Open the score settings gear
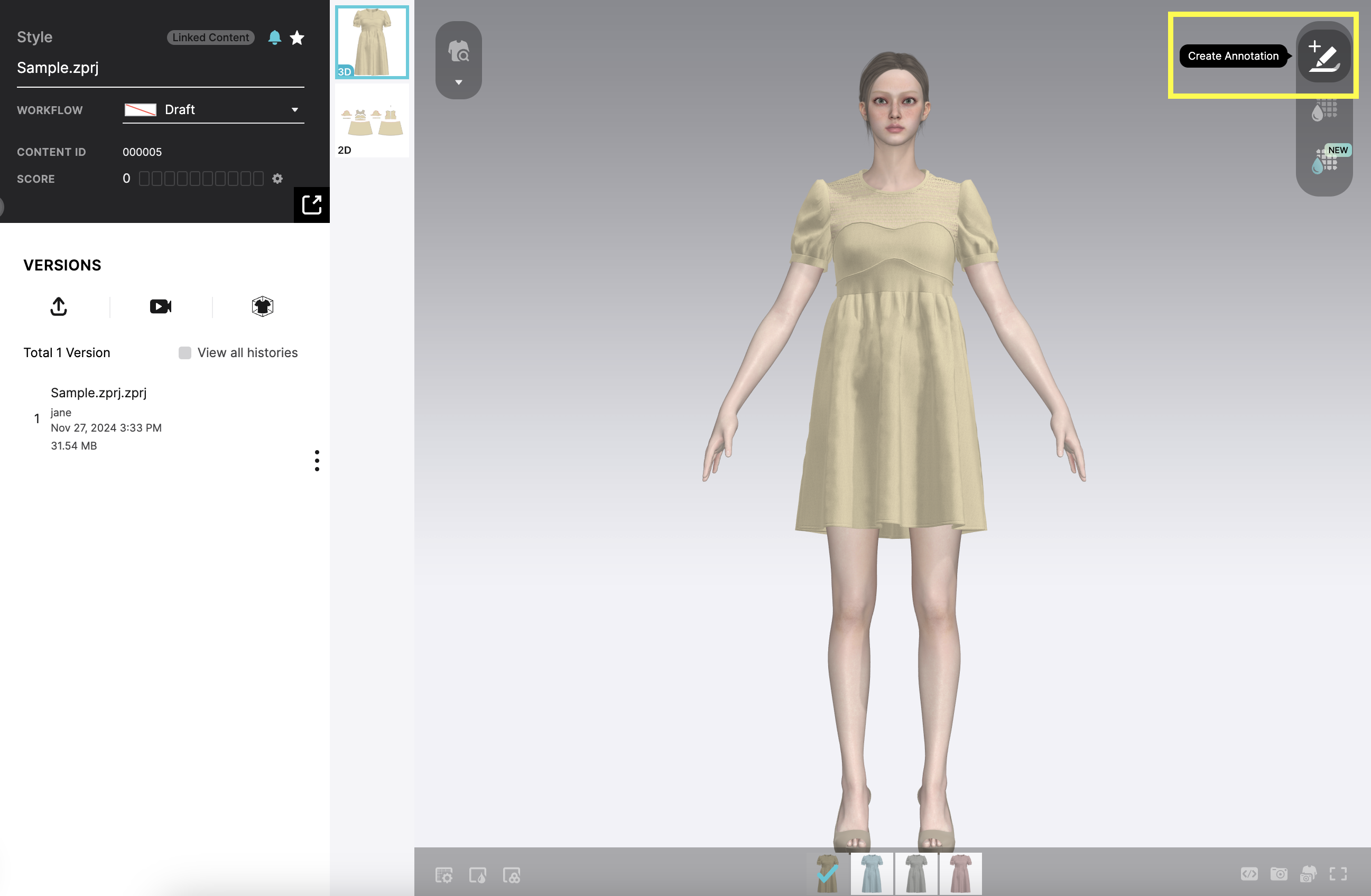The height and width of the screenshot is (896, 1371). pyautogui.click(x=277, y=179)
